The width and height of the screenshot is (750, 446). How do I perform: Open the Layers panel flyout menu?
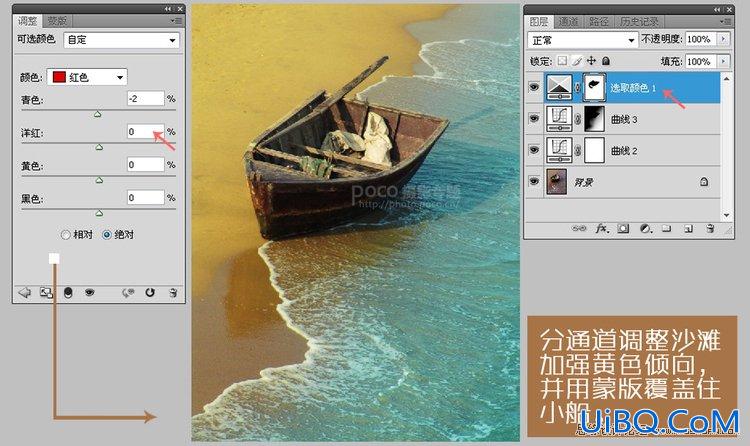pyautogui.click(x=726, y=22)
